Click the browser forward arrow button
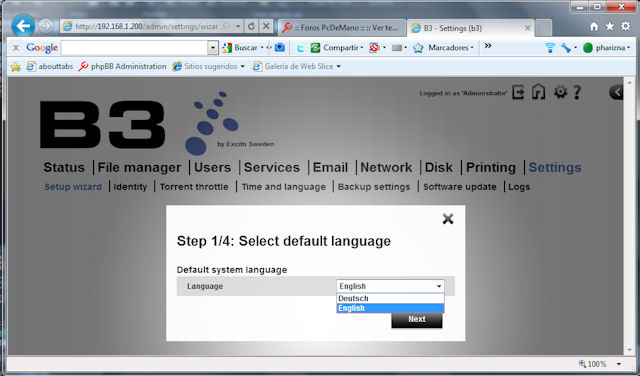 pos(45,26)
